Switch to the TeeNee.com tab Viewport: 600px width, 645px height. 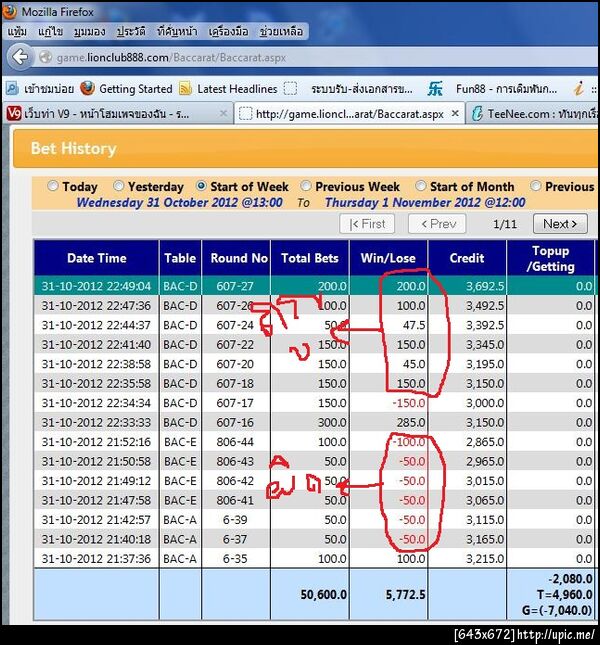[x=533, y=114]
